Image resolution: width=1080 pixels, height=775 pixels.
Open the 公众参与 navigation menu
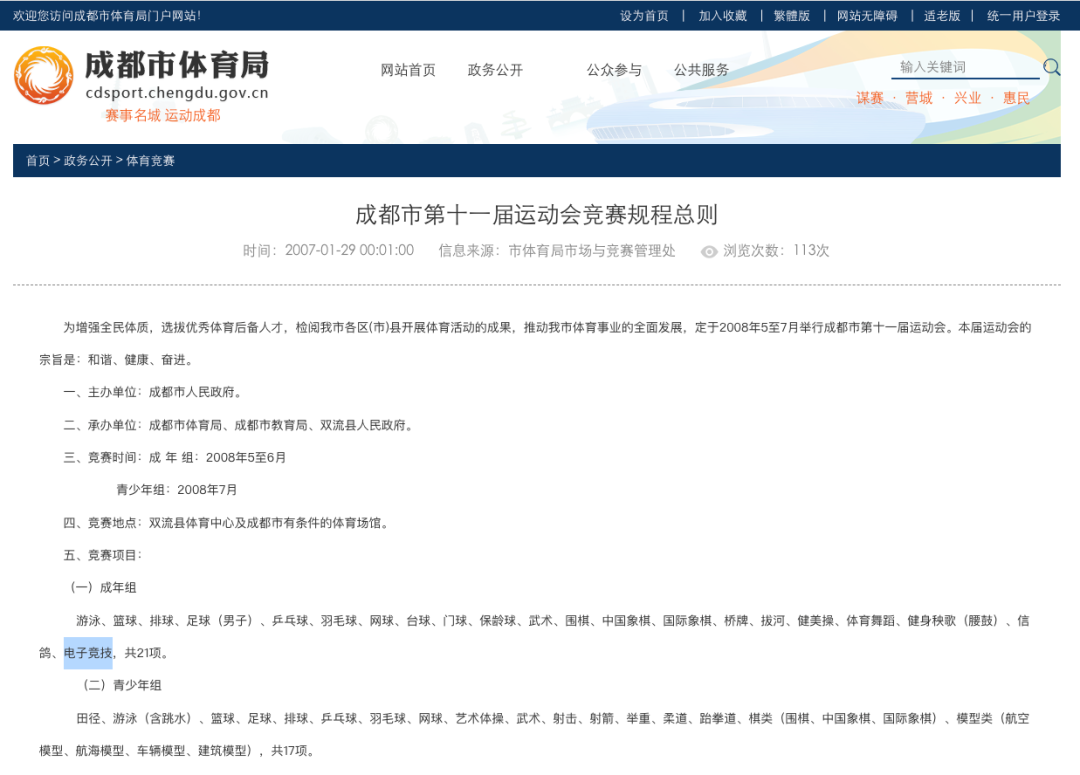point(614,70)
